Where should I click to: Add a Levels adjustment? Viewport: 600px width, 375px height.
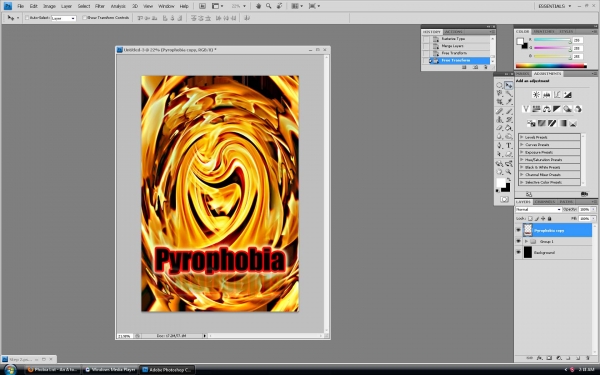click(547, 95)
